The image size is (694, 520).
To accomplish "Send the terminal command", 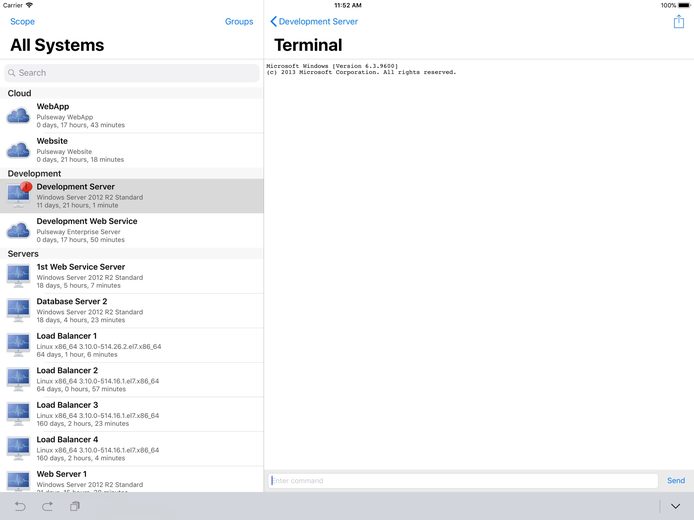I will (x=676, y=481).
